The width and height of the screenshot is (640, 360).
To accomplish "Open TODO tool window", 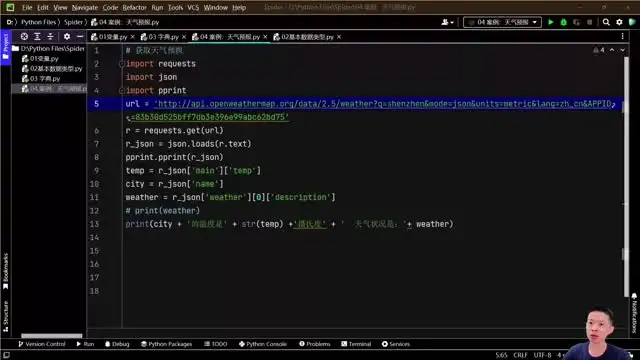I will pyautogui.click(x=216, y=344).
